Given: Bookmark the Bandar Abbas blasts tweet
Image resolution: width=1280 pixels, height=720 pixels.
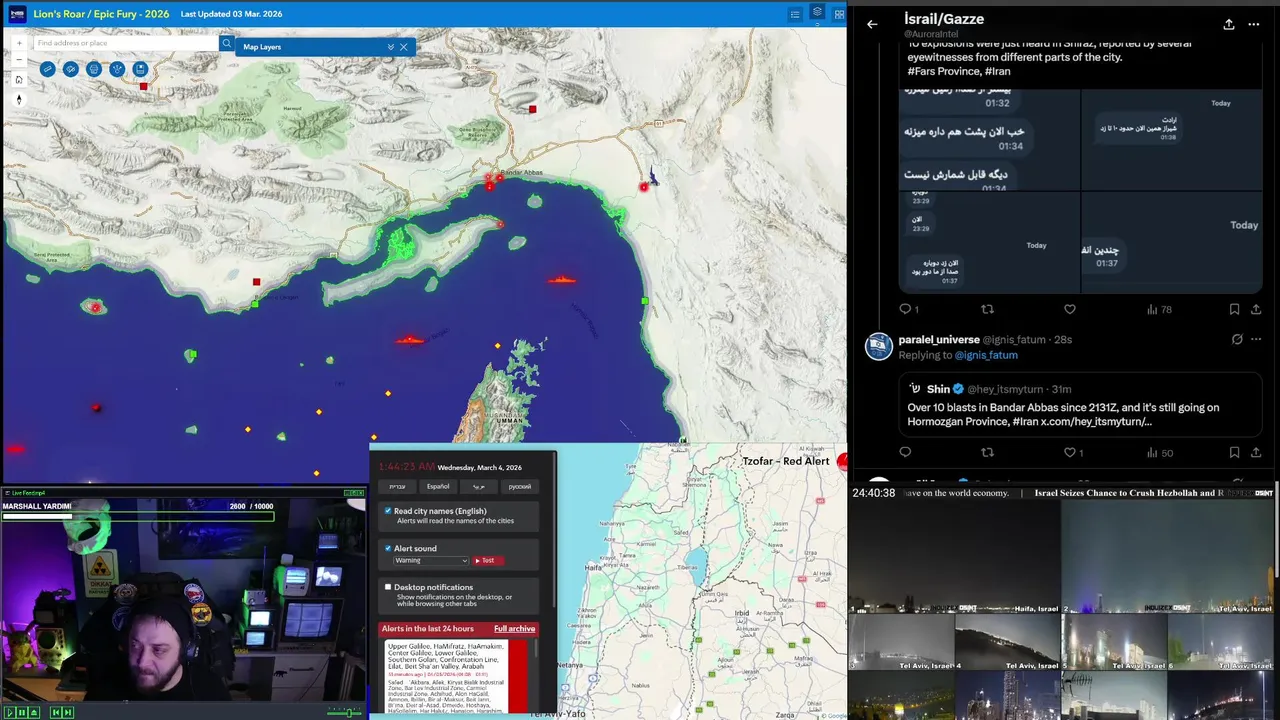Looking at the screenshot, I should [x=1234, y=453].
